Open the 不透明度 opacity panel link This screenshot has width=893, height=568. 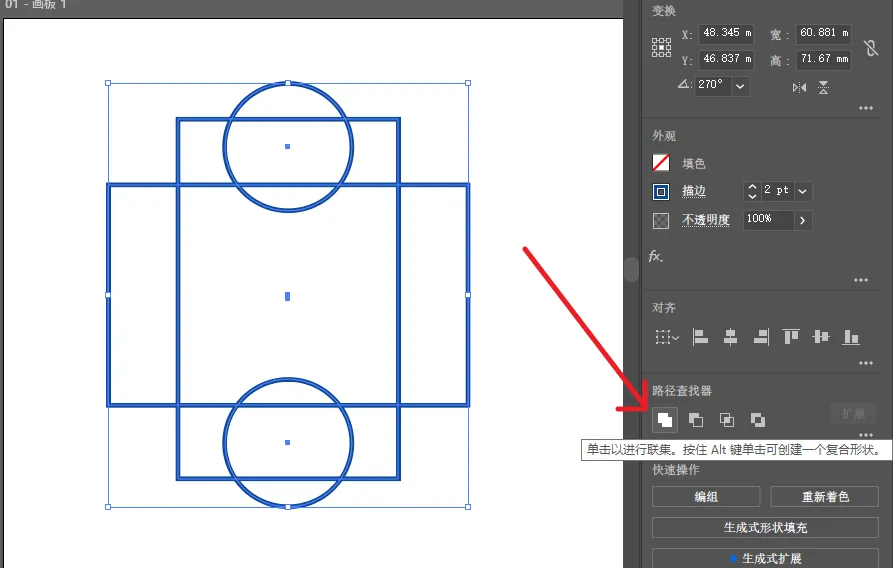click(706, 220)
